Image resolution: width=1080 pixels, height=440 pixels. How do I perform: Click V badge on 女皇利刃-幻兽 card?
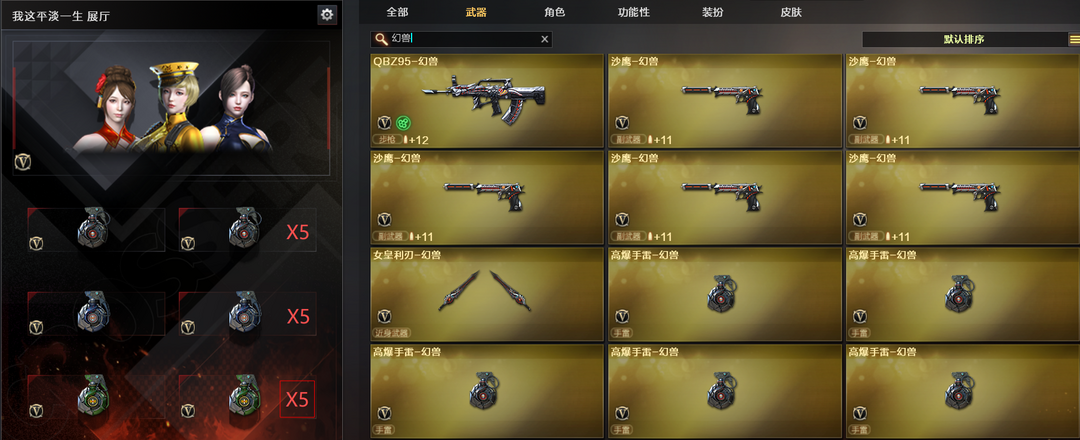384,316
